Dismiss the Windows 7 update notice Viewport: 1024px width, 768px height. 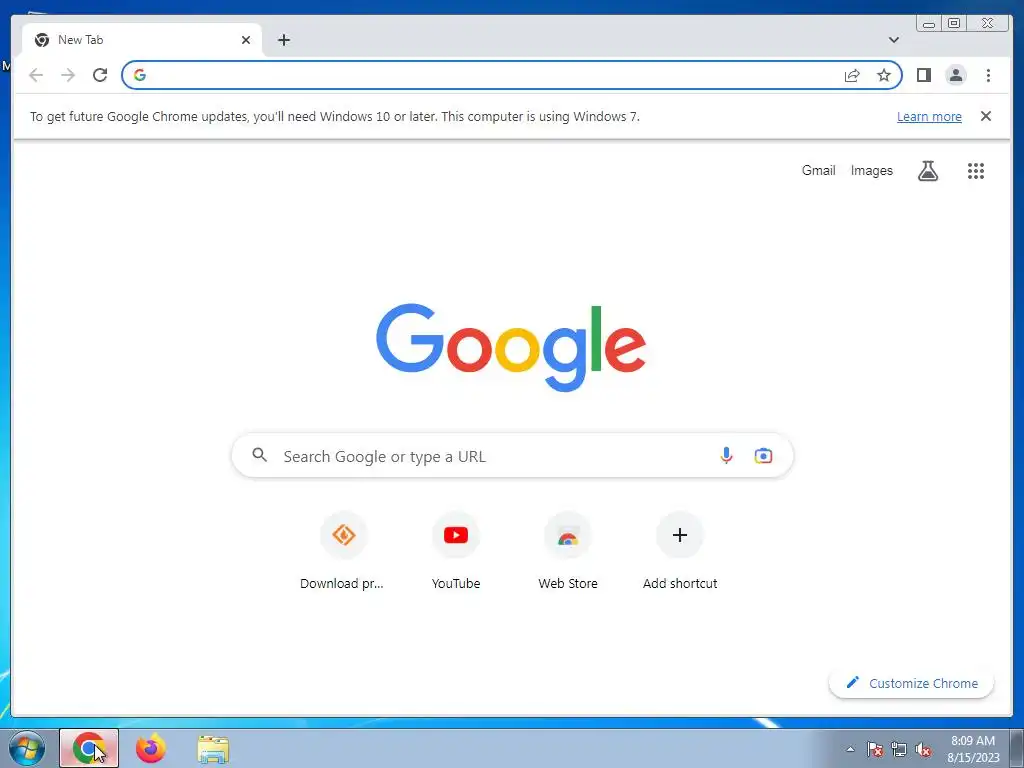click(986, 116)
